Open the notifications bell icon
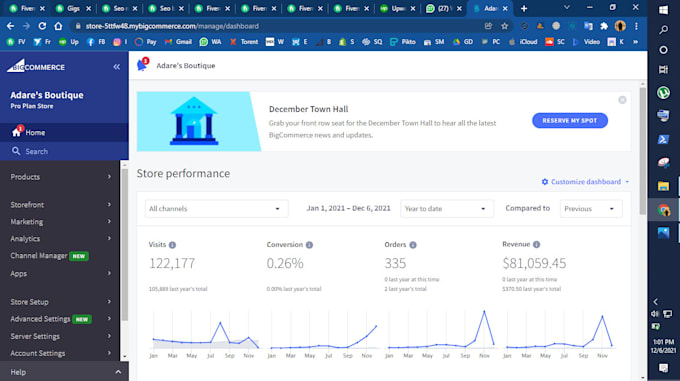The height and width of the screenshot is (381, 680). (142, 65)
